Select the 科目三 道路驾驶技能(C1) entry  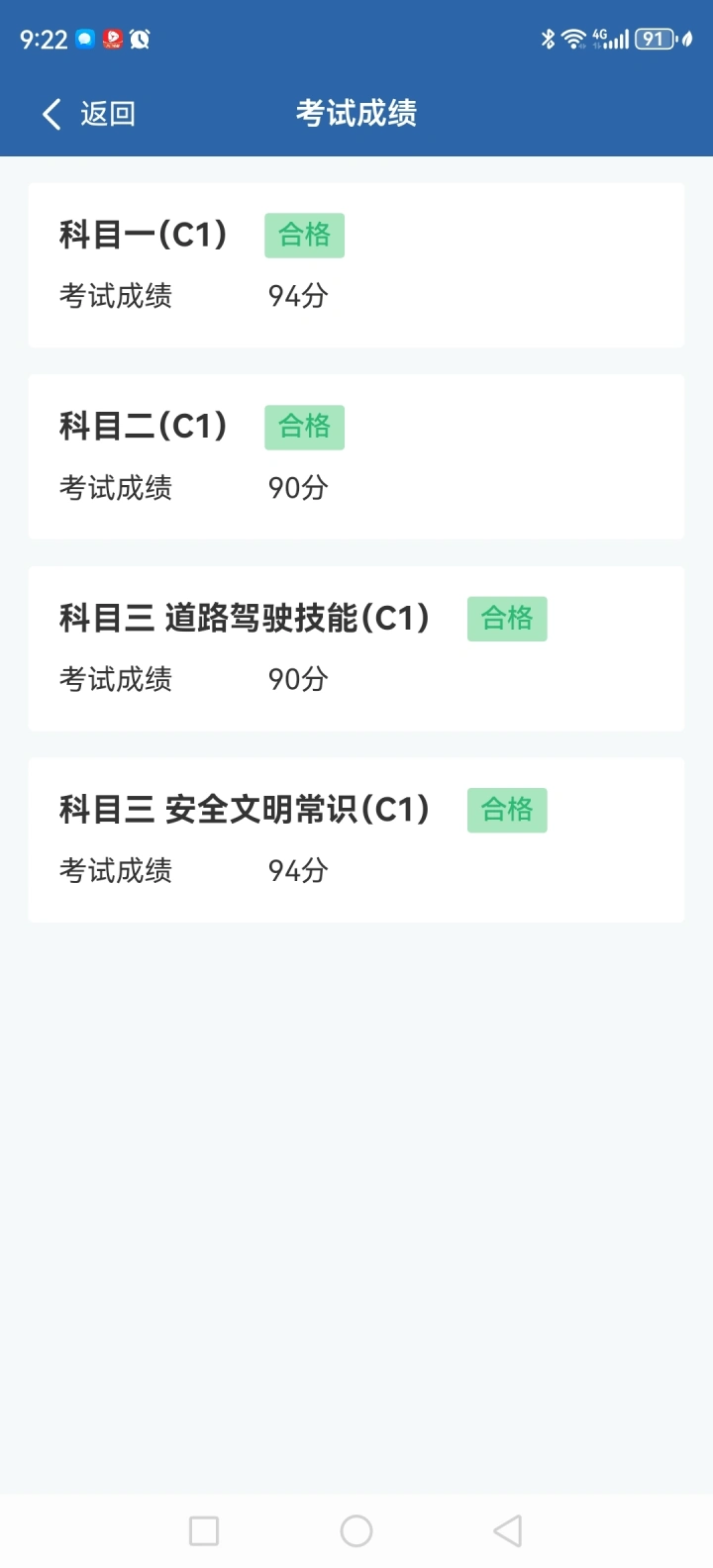tap(245, 619)
